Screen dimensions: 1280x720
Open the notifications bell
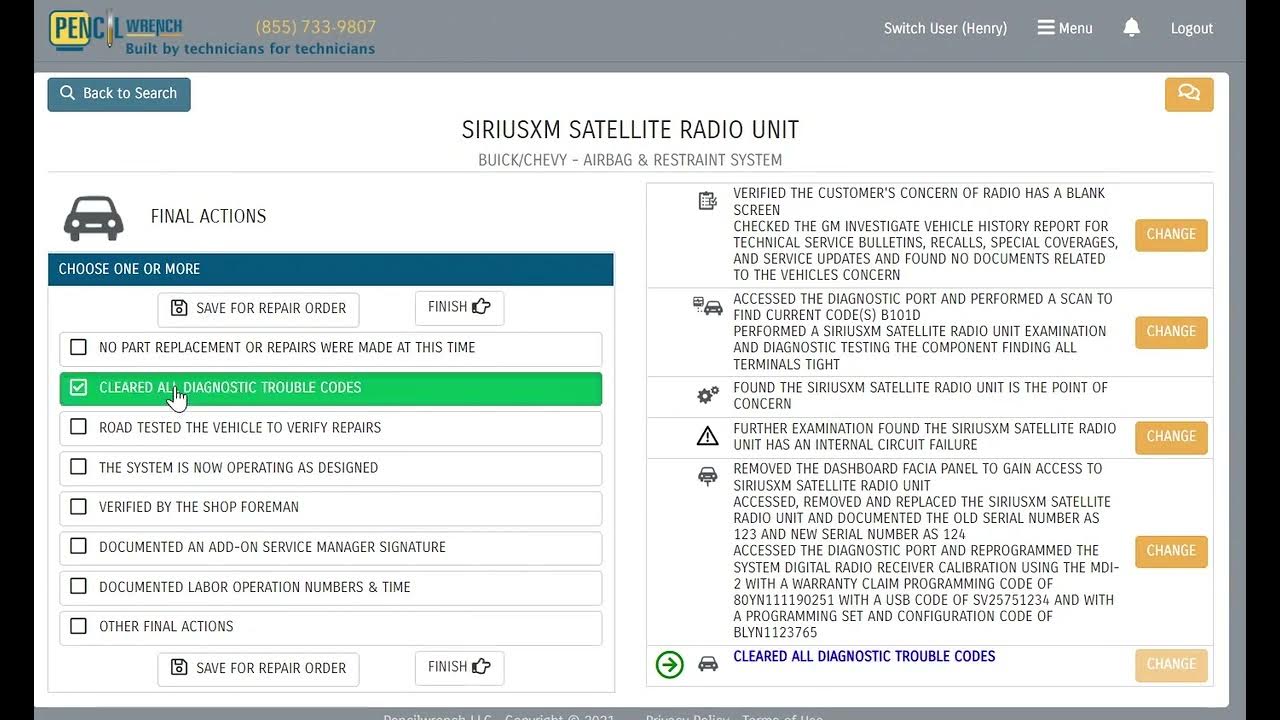tap(1131, 28)
